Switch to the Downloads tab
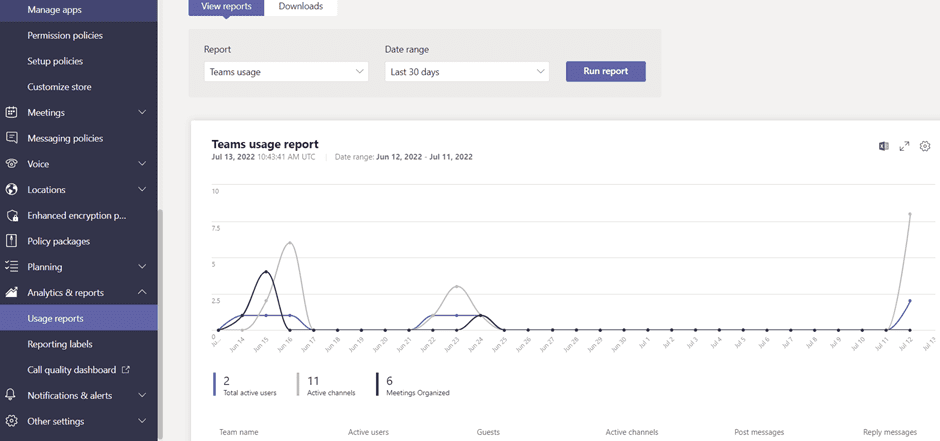This screenshot has height=441, width=940. click(x=301, y=7)
